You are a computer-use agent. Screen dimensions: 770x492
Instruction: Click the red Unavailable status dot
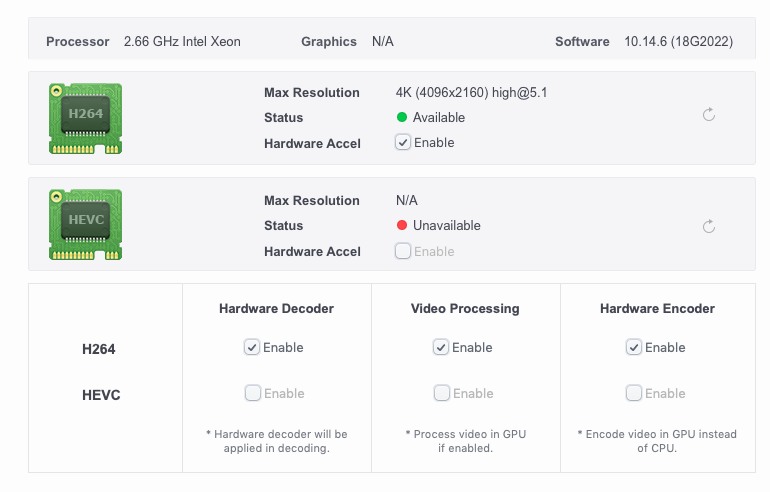tap(402, 225)
